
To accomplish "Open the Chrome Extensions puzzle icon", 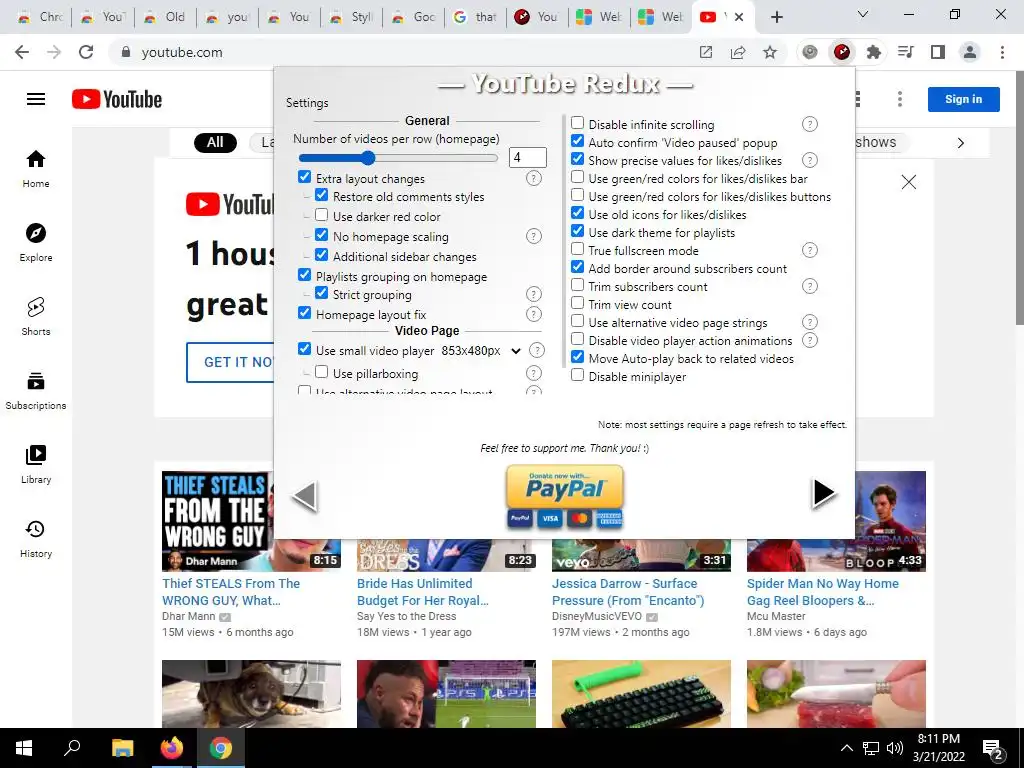I will [873, 52].
